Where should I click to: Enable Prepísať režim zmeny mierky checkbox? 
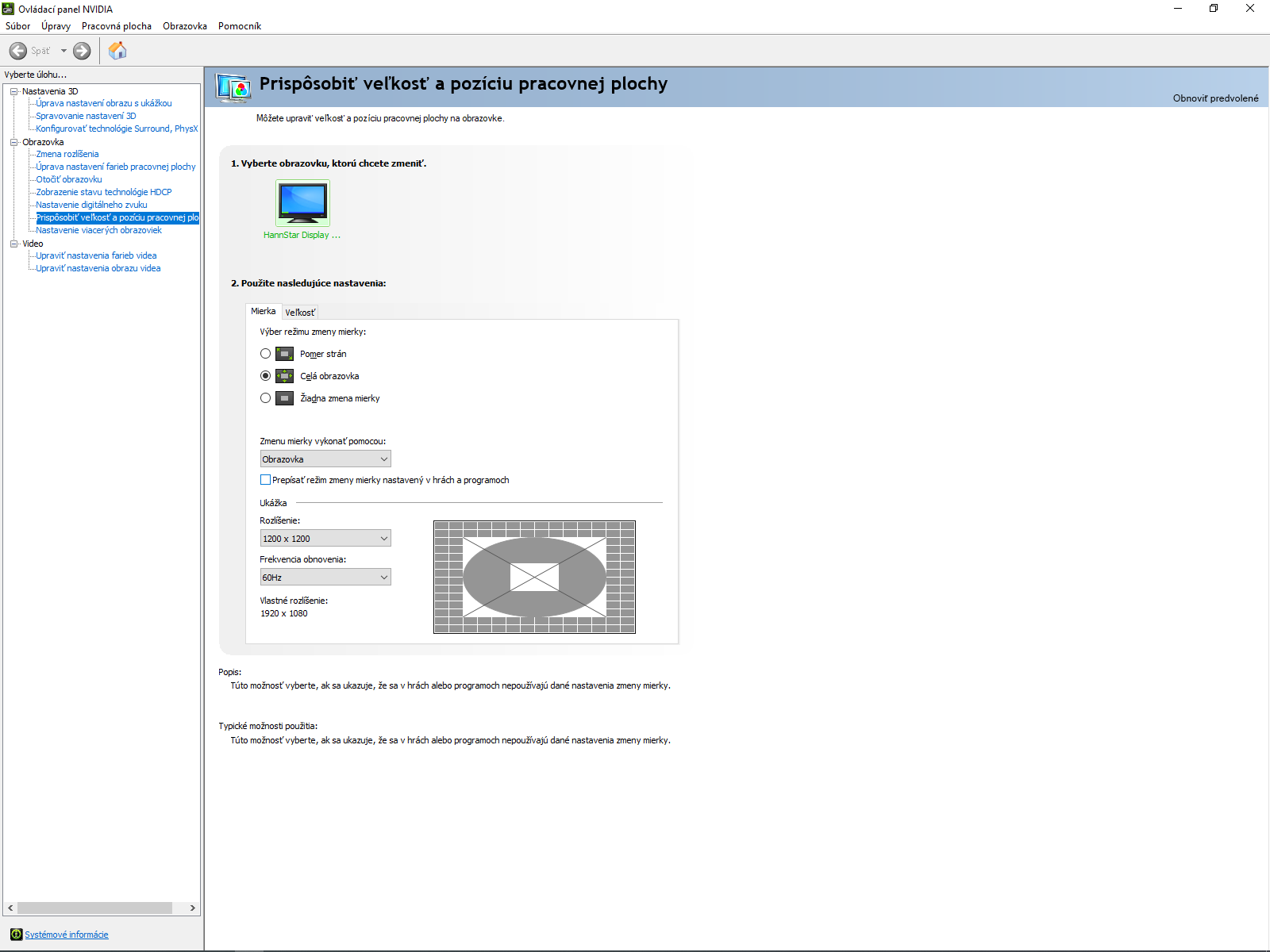(265, 480)
